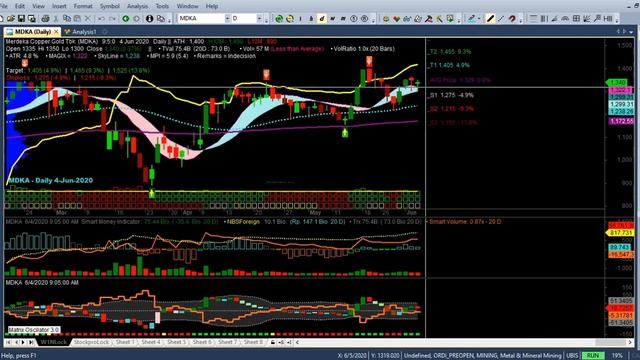Click the green RUN status indicator
Viewport: 640px width, 360px height.
[593, 356]
